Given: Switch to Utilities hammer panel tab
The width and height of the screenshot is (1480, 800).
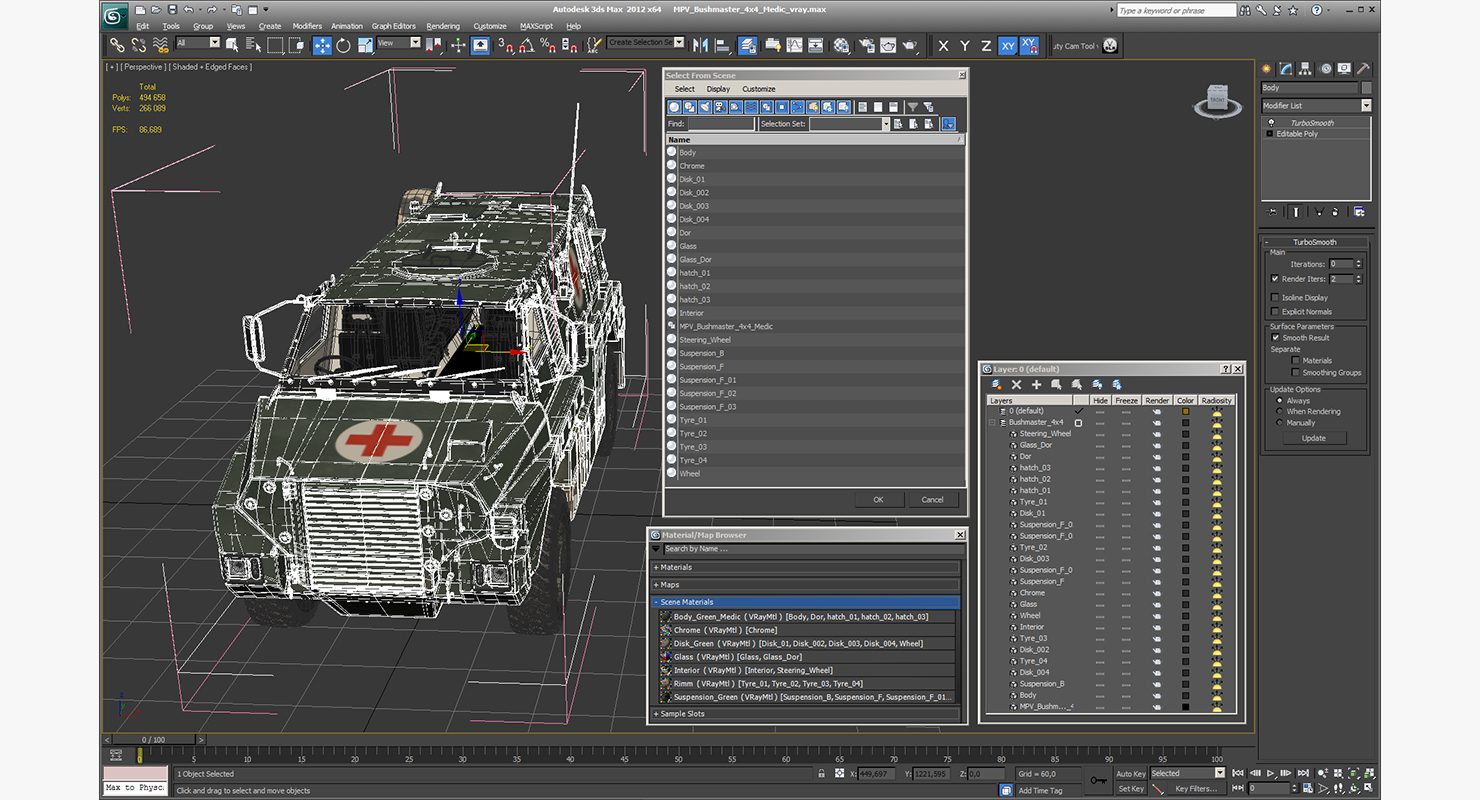Looking at the screenshot, I should [1363, 69].
